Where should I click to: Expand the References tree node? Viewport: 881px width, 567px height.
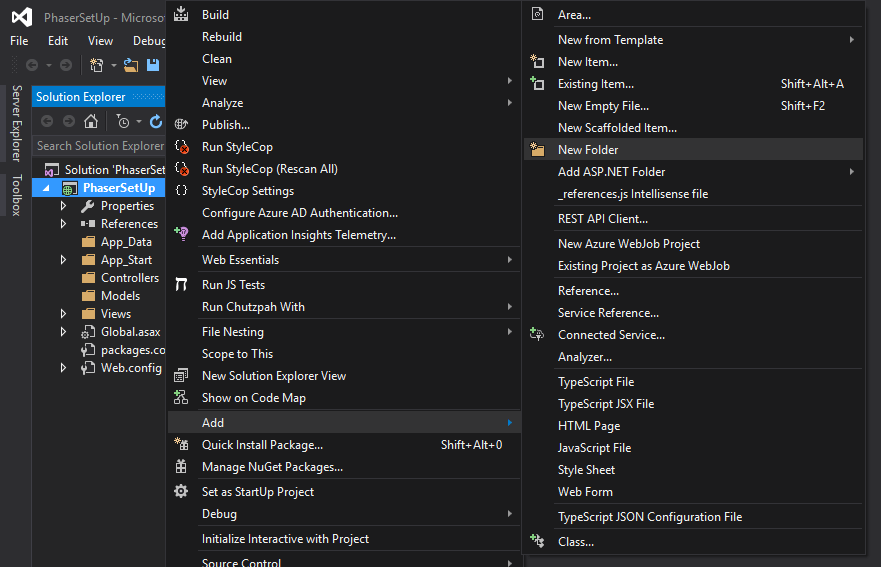[x=63, y=224]
